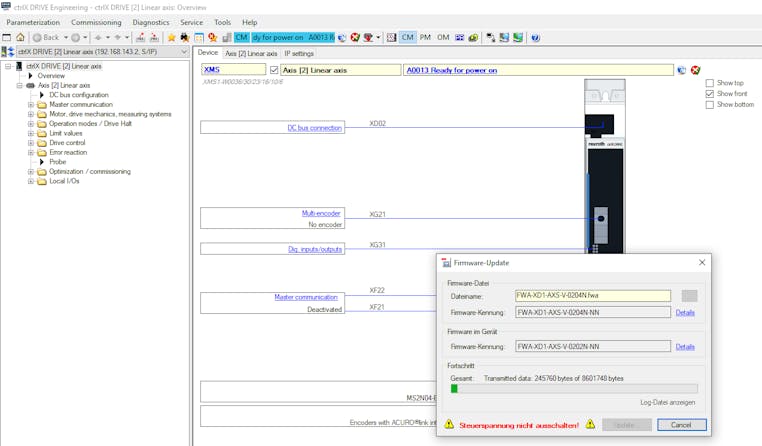
Task: Uncheck the Show front checkbox
Action: (710, 94)
